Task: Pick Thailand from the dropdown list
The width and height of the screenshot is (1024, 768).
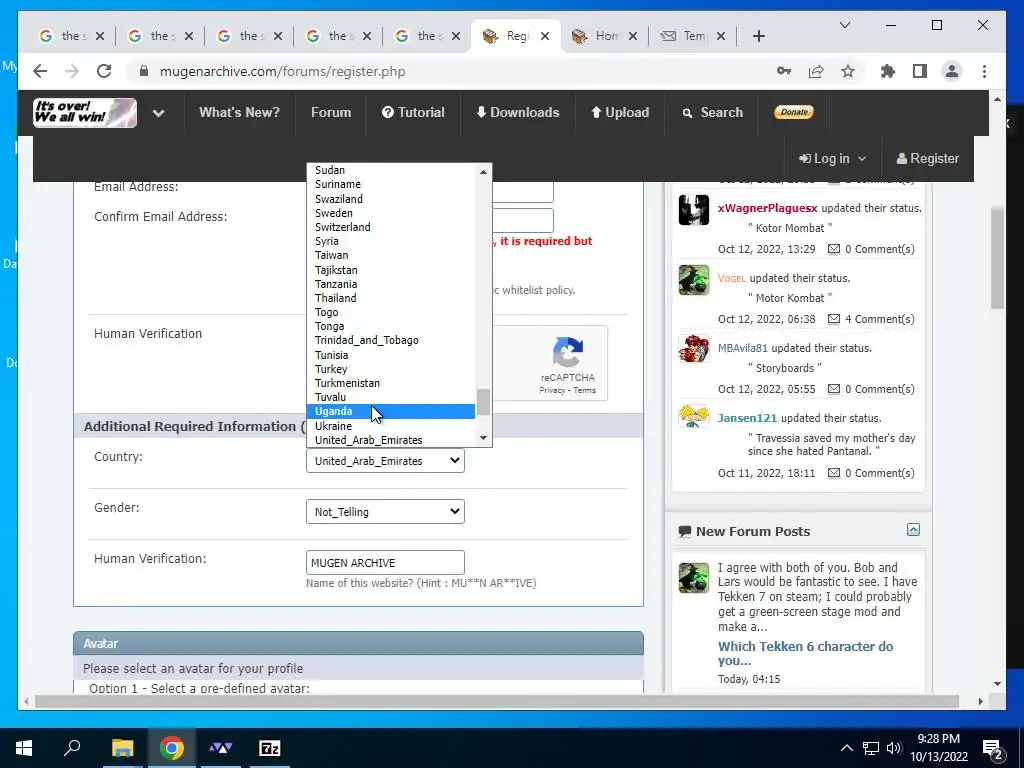Action: point(391,298)
